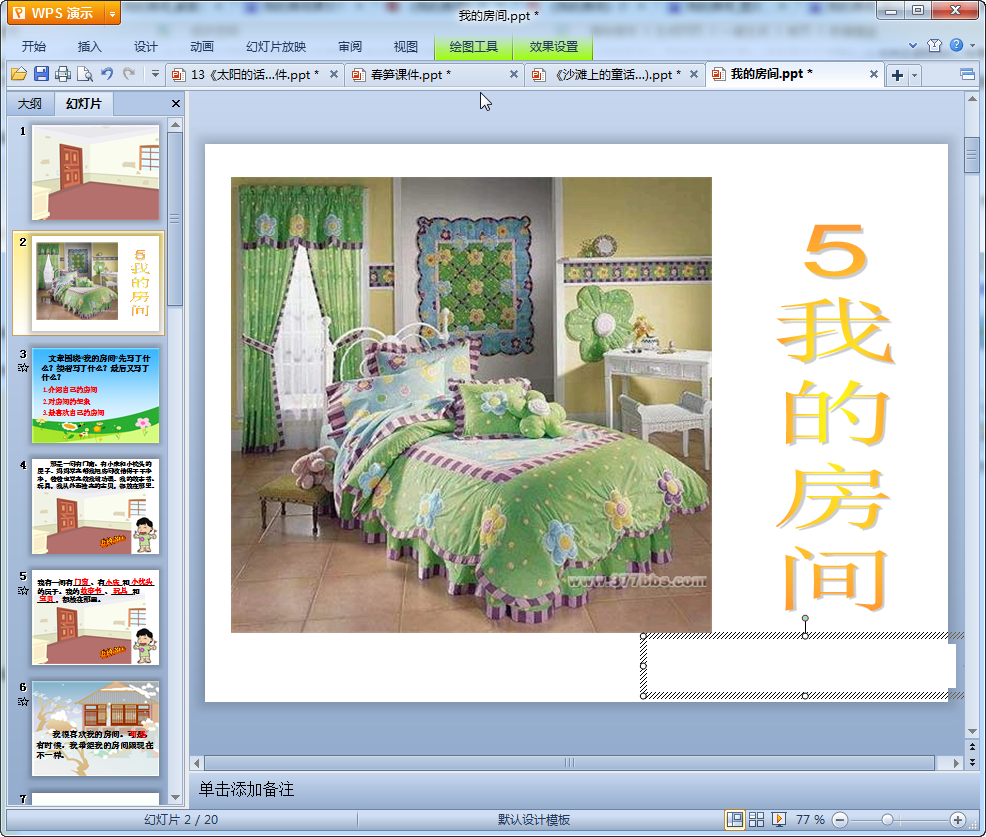Click the zoom in plus button

(958, 819)
